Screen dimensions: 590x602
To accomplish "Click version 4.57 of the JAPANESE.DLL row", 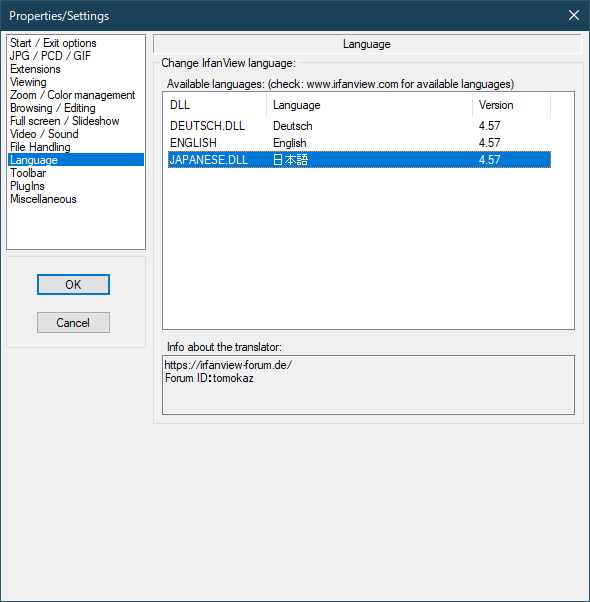I will [489, 160].
